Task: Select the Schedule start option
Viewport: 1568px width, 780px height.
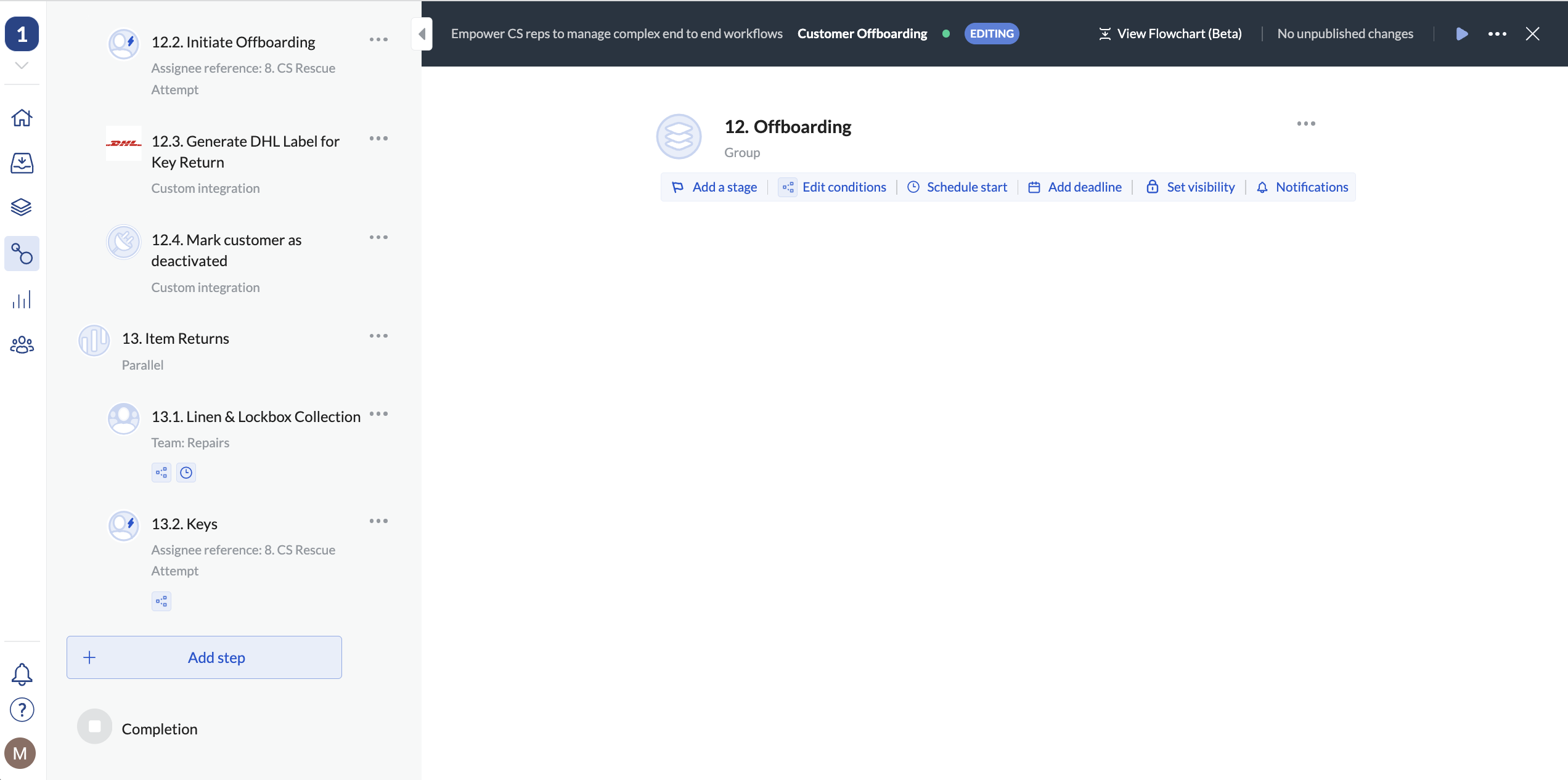Action: (956, 186)
